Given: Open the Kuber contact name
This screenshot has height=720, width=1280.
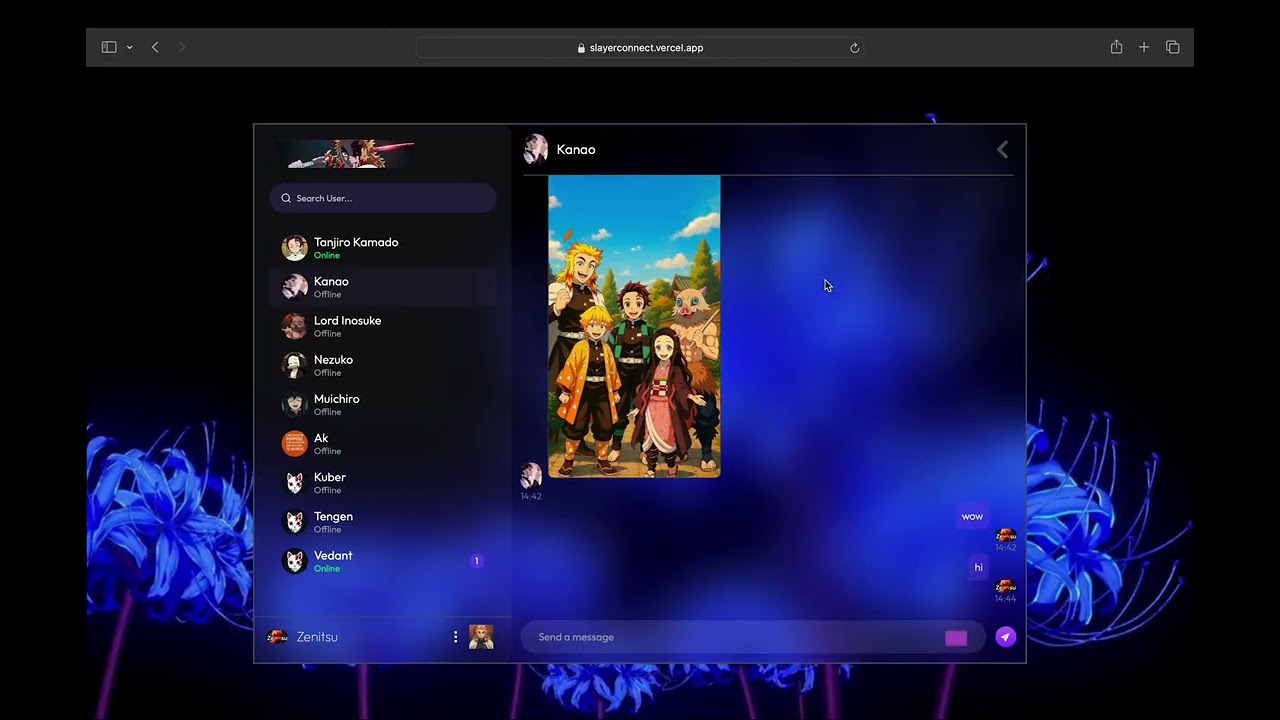Looking at the screenshot, I should click(330, 477).
